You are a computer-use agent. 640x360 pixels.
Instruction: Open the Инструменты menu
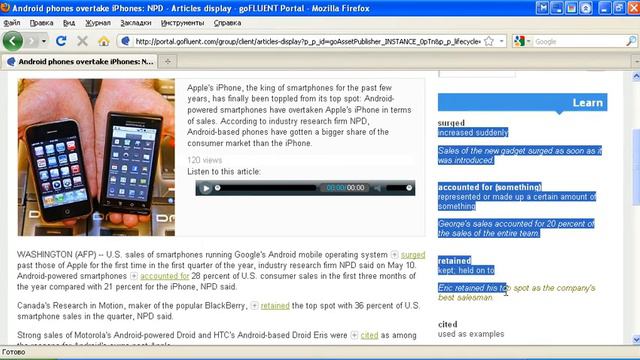pyautogui.click(x=182, y=23)
